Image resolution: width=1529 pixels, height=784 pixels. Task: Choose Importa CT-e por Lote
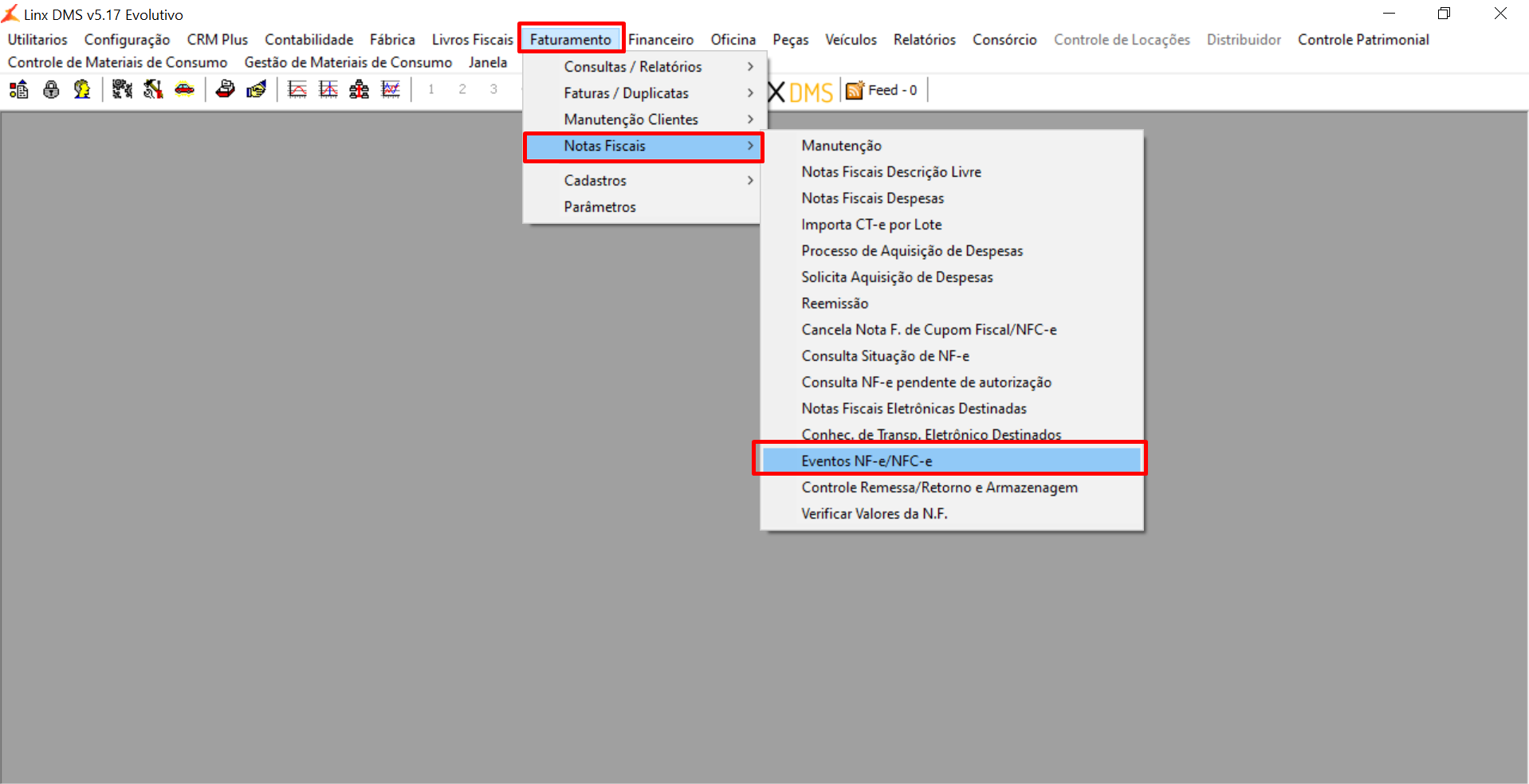tap(952, 225)
